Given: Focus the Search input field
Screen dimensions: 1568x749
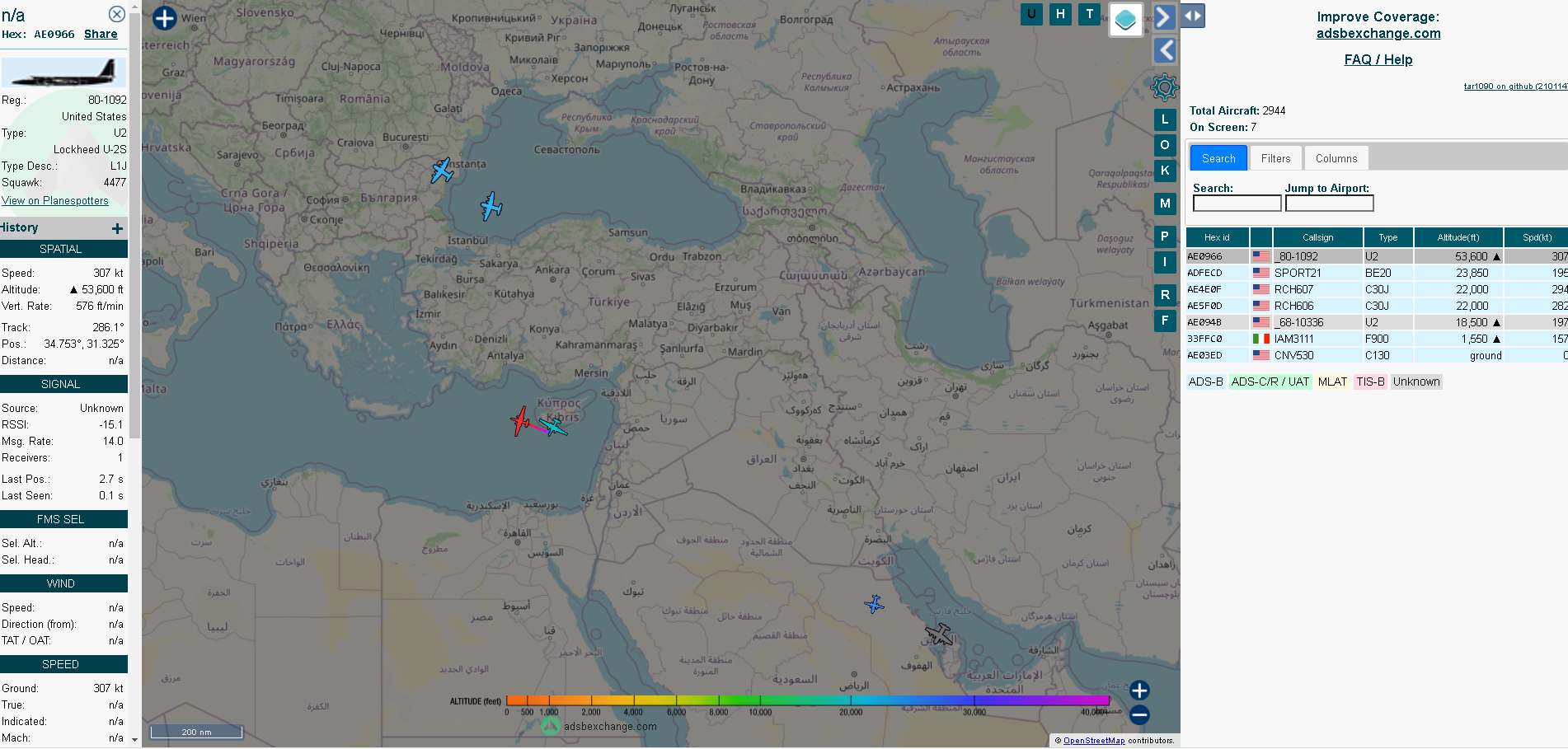Looking at the screenshot, I should coord(1237,204).
